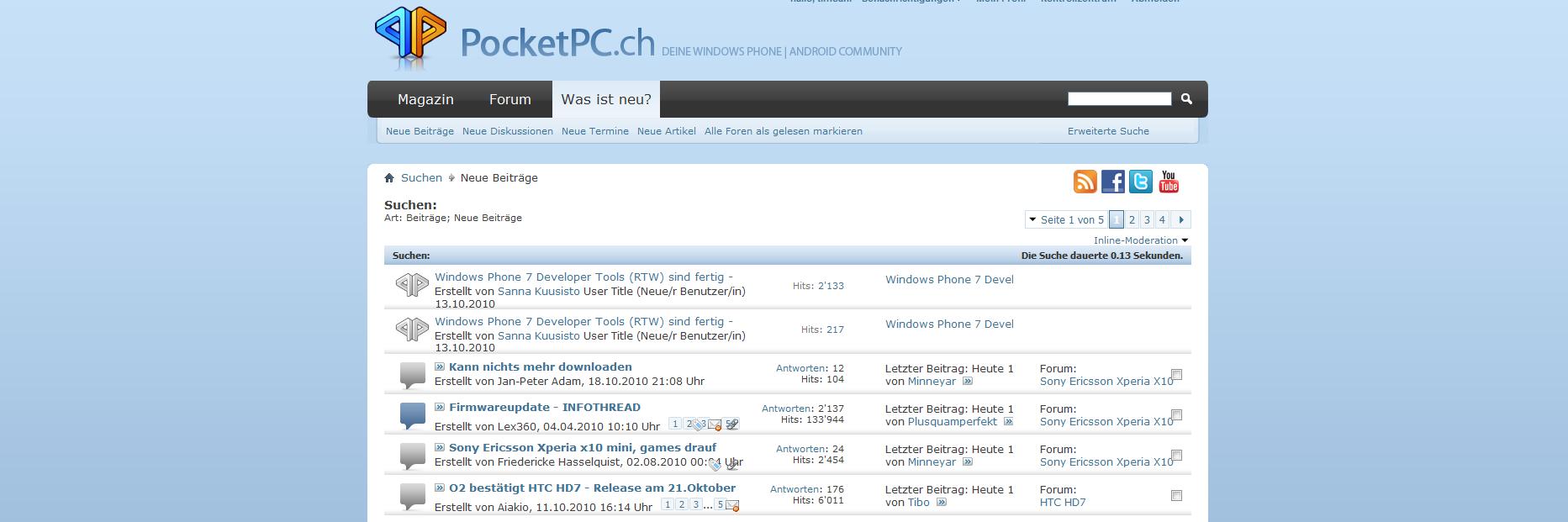1568x522 pixels.
Task: Jump to last post icon next to Tibo
Action: [x=941, y=503]
